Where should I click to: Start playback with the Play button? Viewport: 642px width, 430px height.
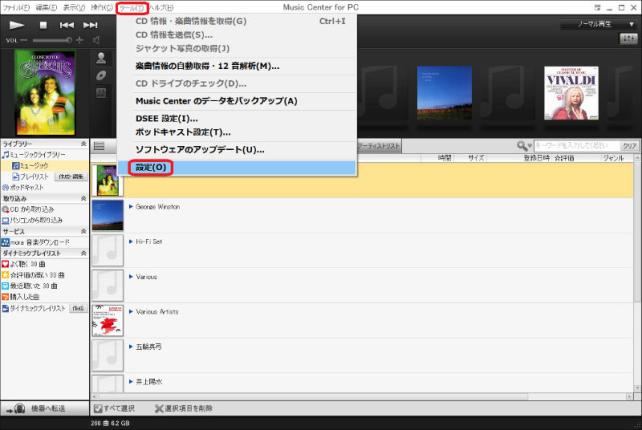16,25
